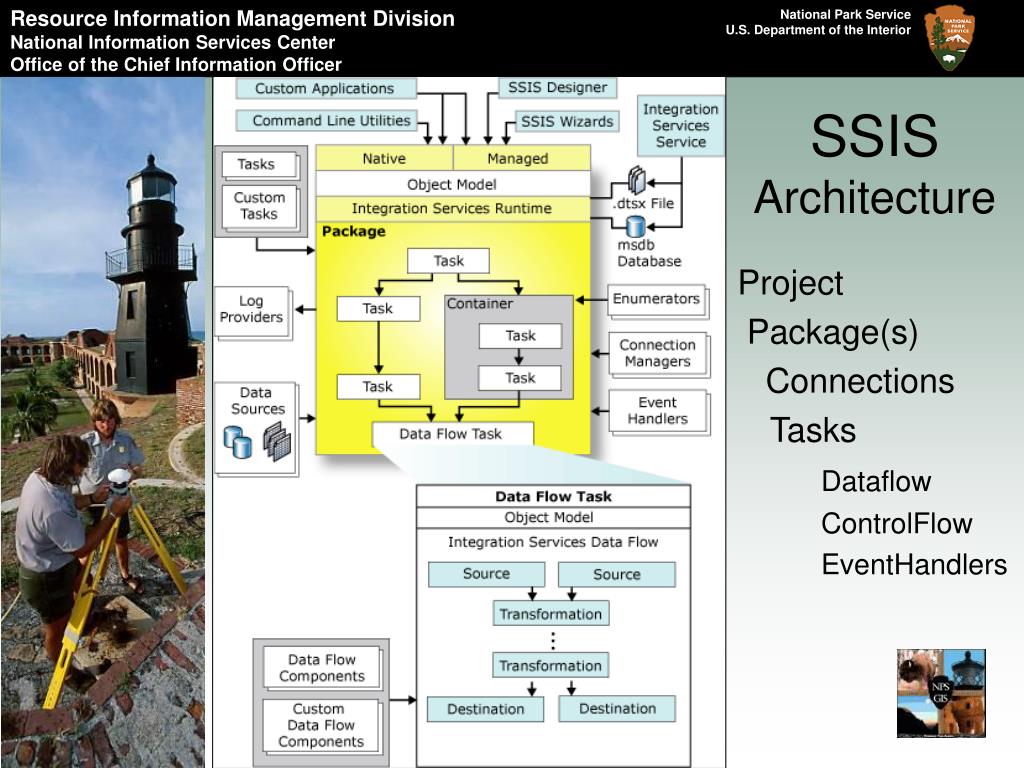Click the "Connections" bullet
The image size is (1024, 768).
click(860, 381)
